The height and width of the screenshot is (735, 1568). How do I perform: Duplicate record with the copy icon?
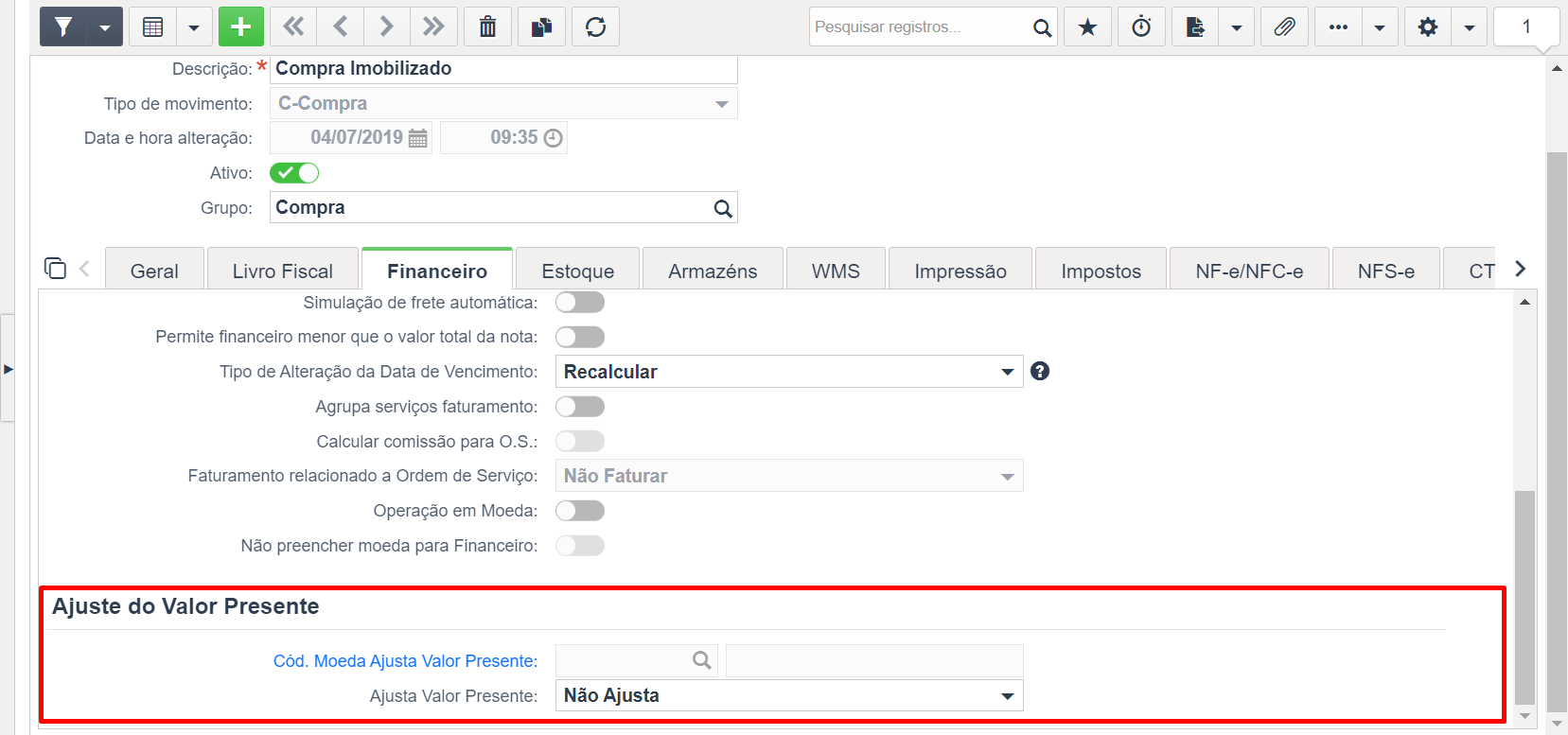(x=541, y=26)
